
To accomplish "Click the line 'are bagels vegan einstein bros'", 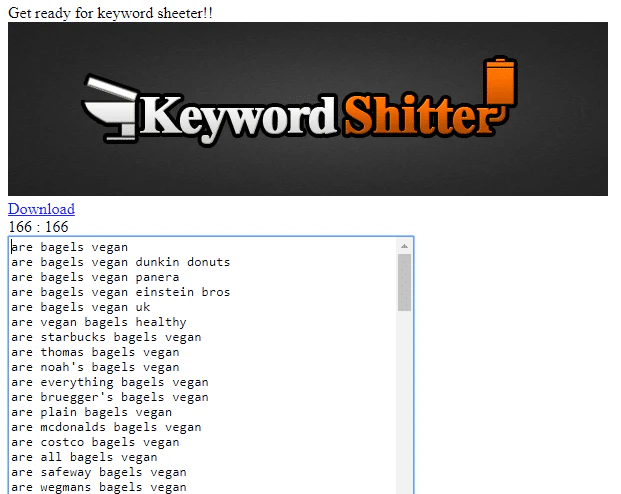I will 120,292.
